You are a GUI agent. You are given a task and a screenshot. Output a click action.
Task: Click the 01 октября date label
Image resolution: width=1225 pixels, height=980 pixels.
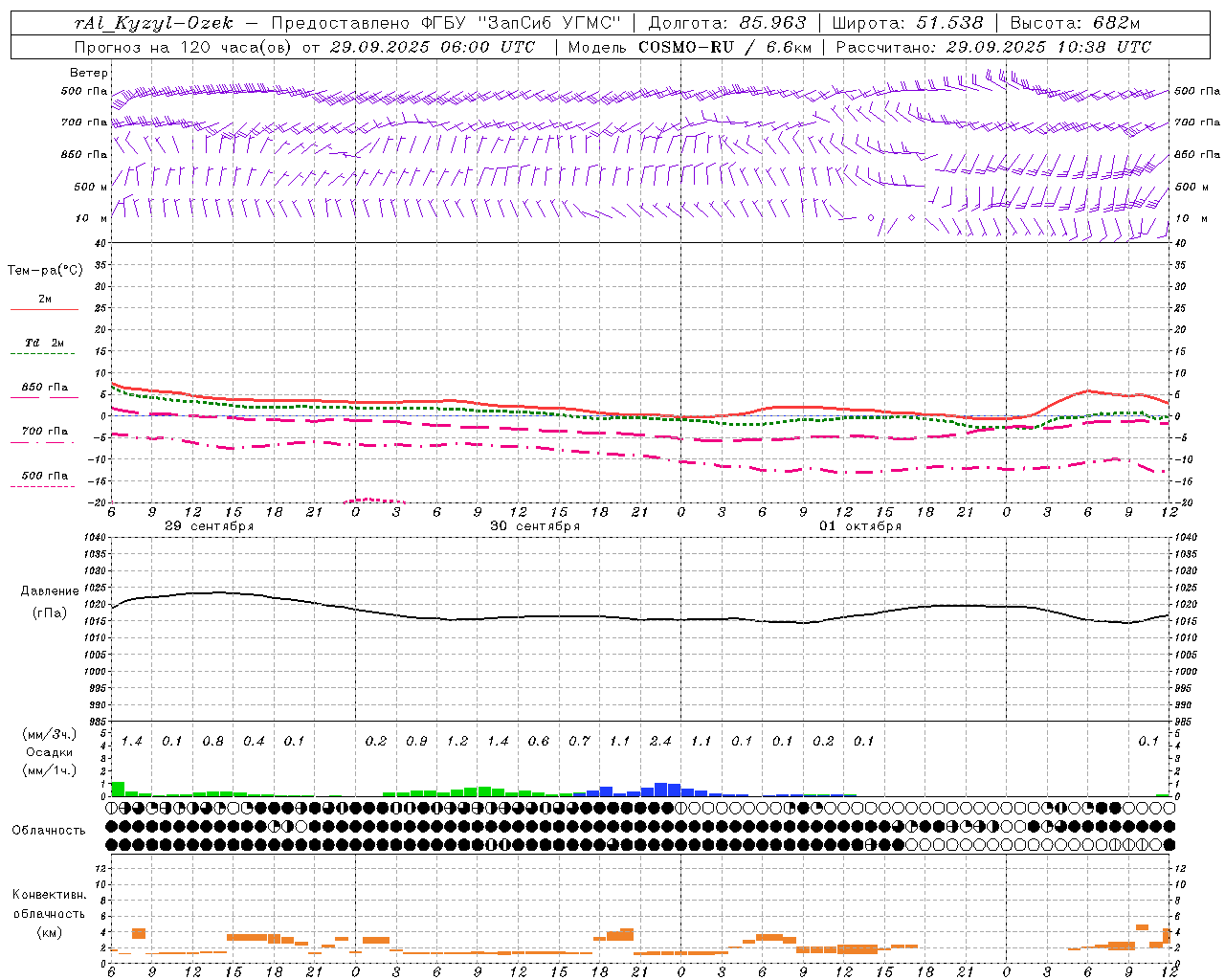coord(860,526)
